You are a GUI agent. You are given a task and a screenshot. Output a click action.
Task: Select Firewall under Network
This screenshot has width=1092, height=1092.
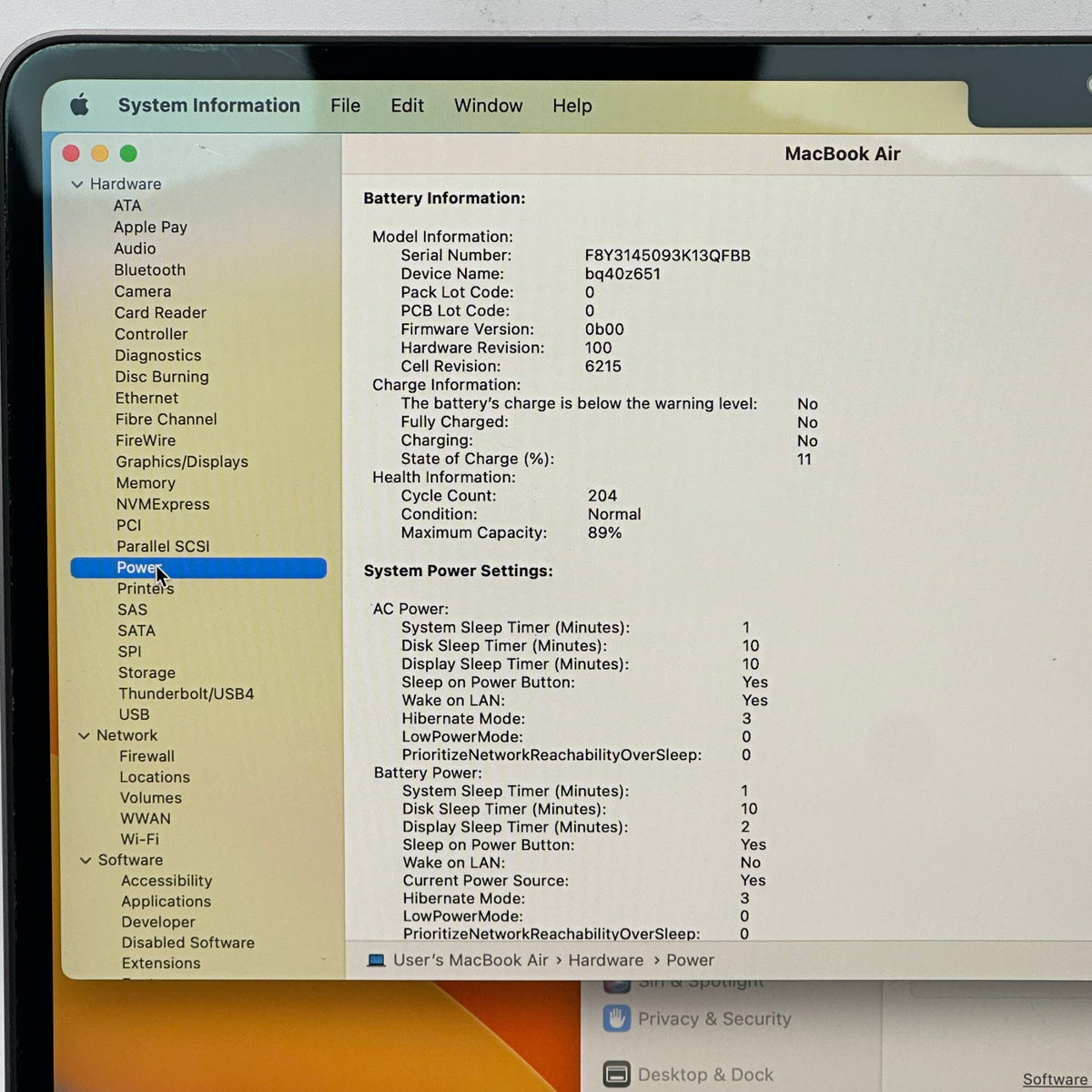pyautogui.click(x=147, y=756)
